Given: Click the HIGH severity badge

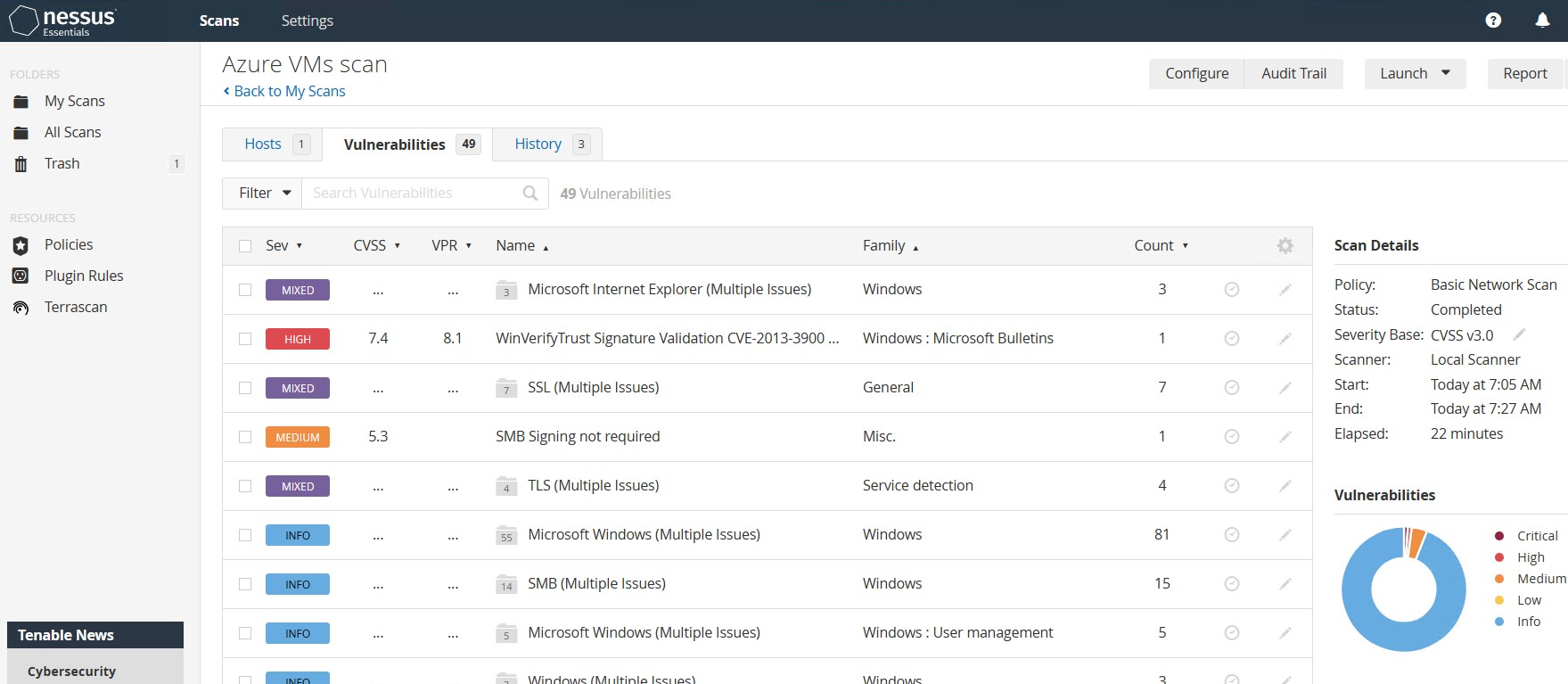Looking at the screenshot, I should [x=298, y=339].
